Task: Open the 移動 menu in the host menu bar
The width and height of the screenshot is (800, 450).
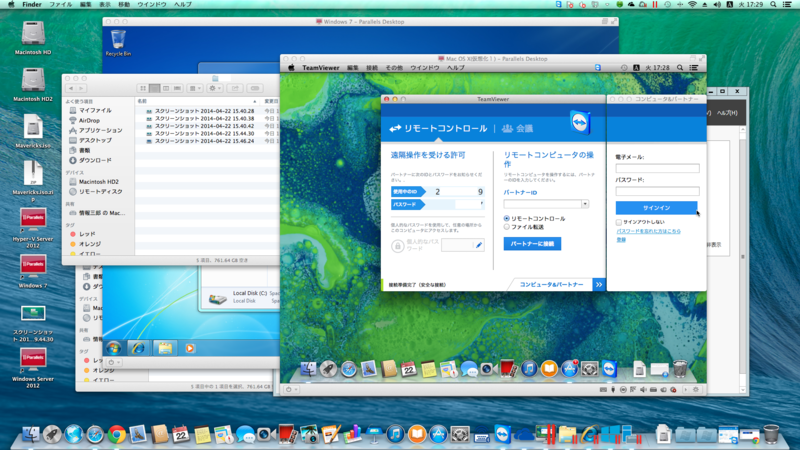Action: pyautogui.click(x=124, y=4)
